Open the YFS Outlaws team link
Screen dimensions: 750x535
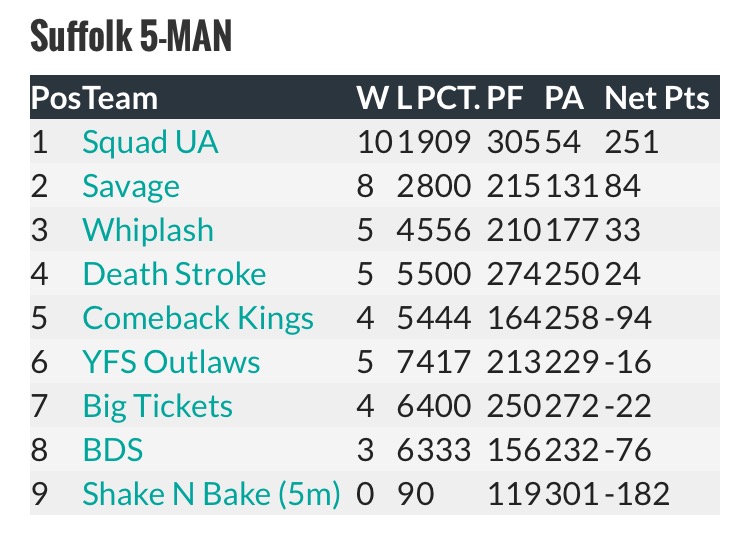[171, 362]
